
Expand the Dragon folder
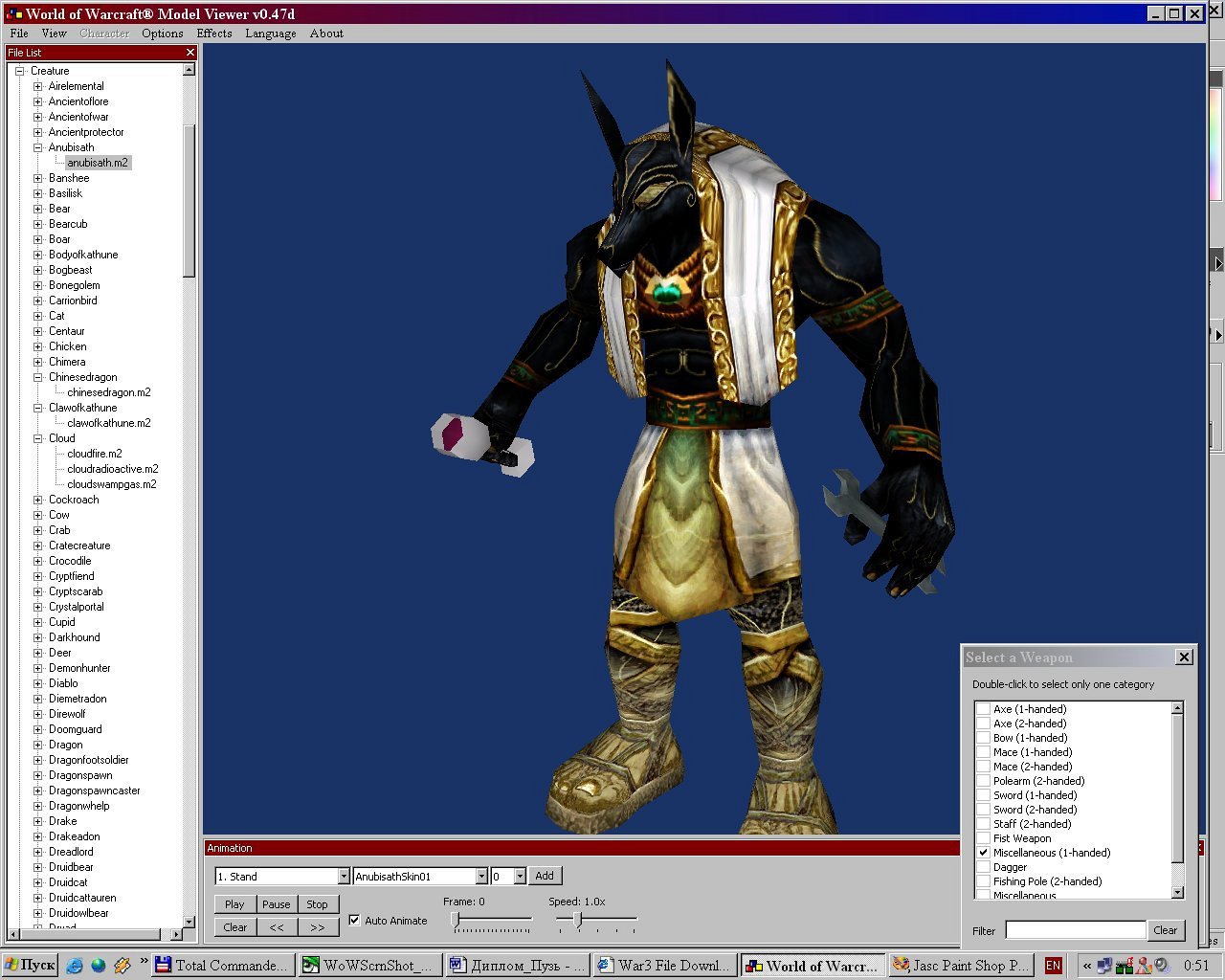tap(38, 745)
